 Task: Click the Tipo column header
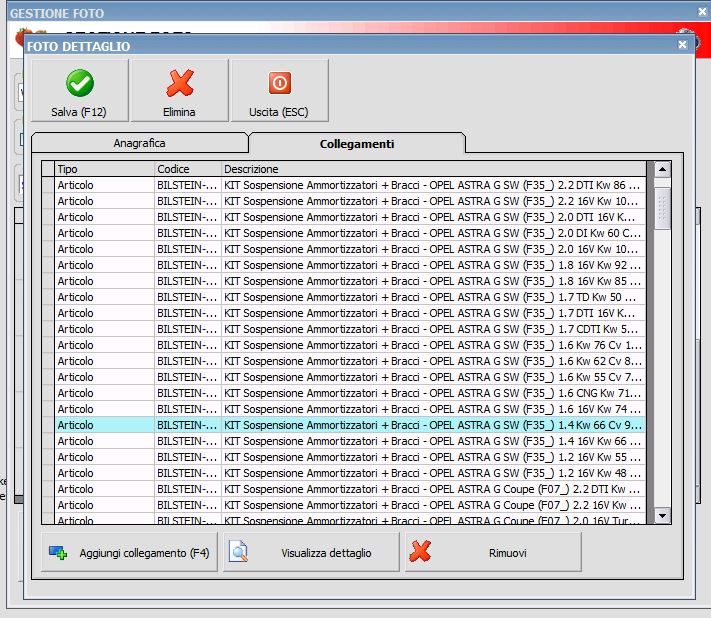tap(104, 169)
